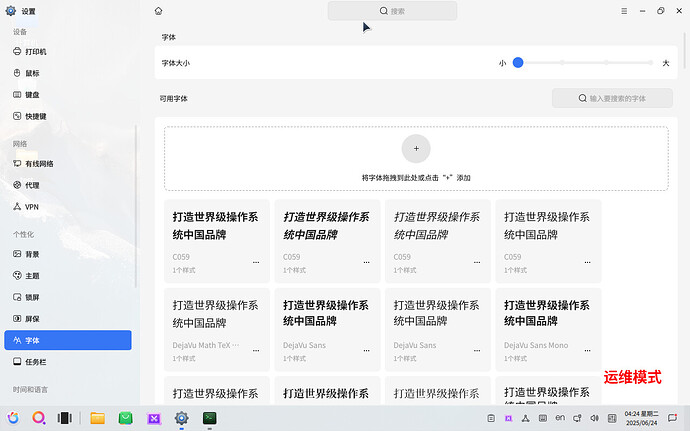690x431 pixels.
Task: Open 鼠标 mouse settings
Action: coord(68,73)
